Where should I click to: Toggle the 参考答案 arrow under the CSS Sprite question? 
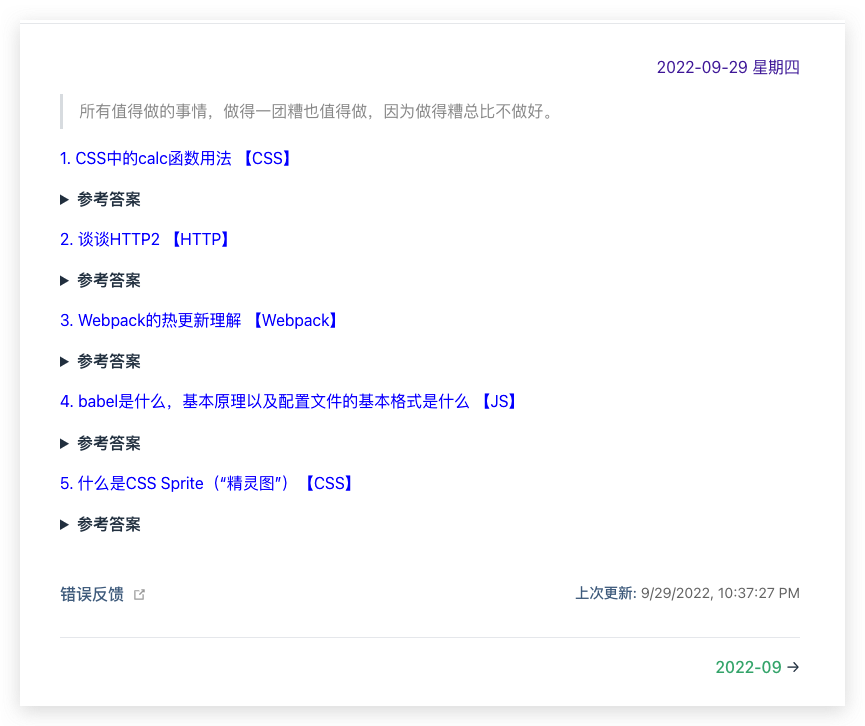coord(65,524)
